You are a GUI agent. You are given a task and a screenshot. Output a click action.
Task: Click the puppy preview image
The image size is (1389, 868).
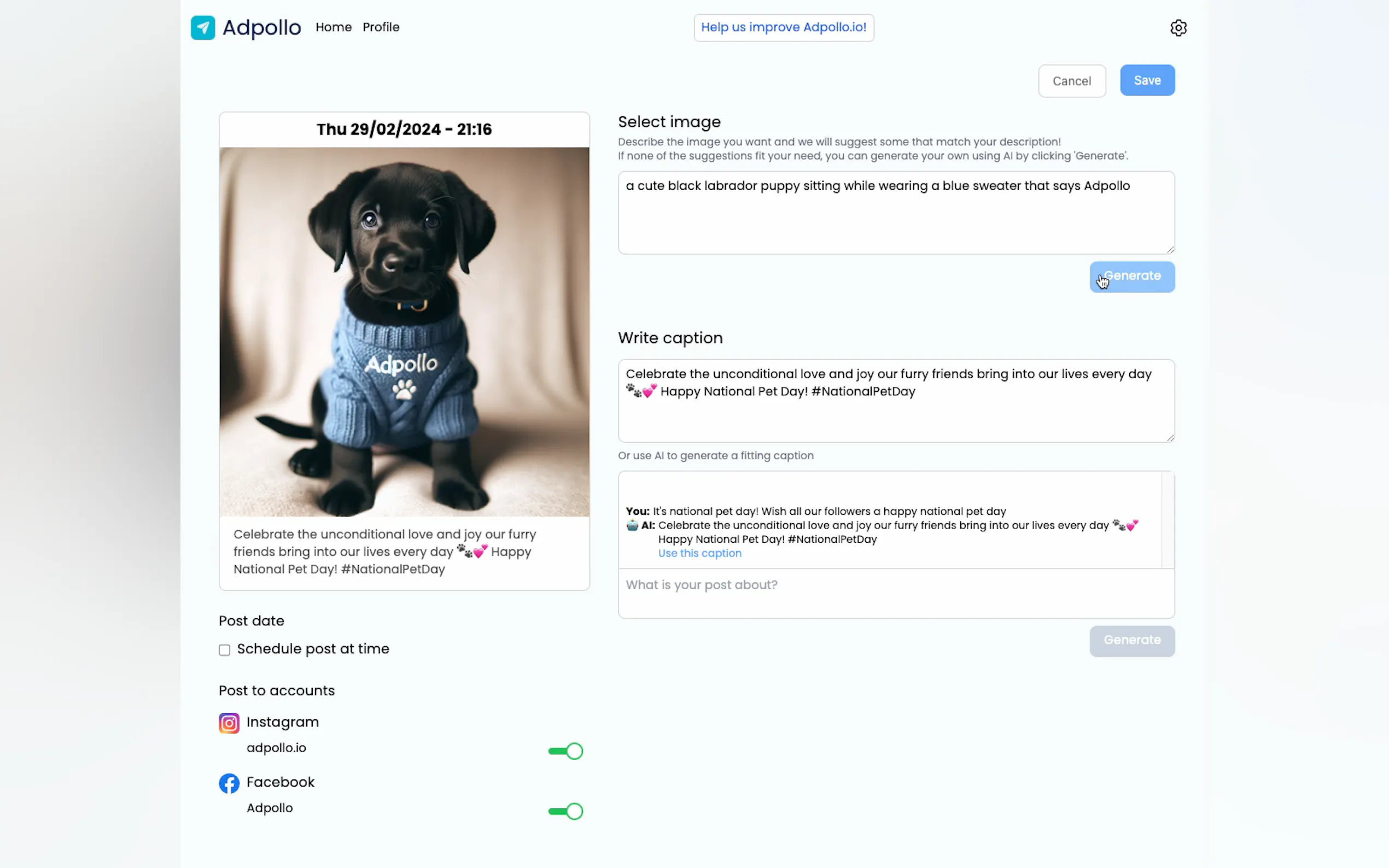pyautogui.click(x=404, y=332)
